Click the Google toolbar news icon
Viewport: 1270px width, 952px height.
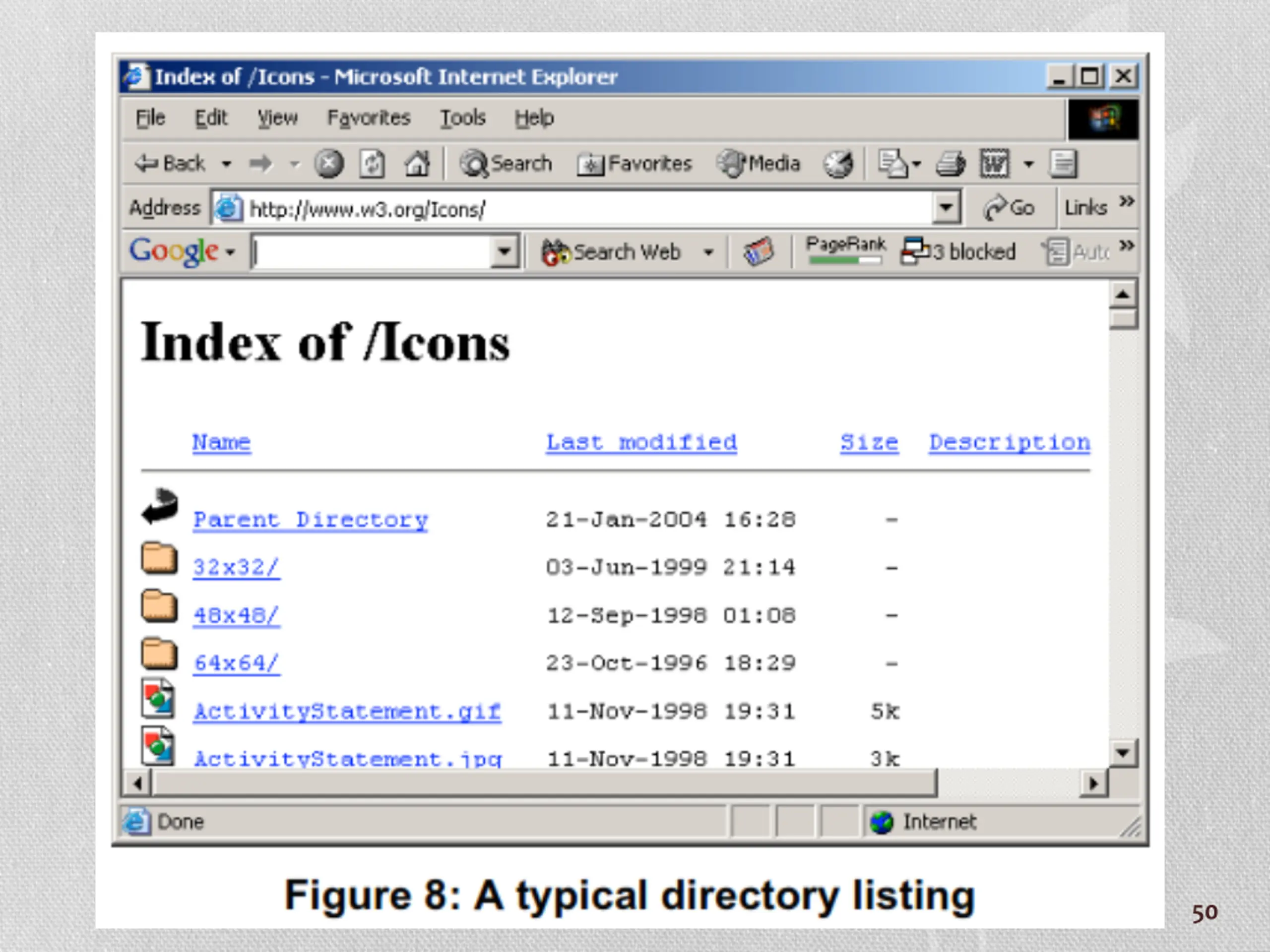tap(759, 251)
